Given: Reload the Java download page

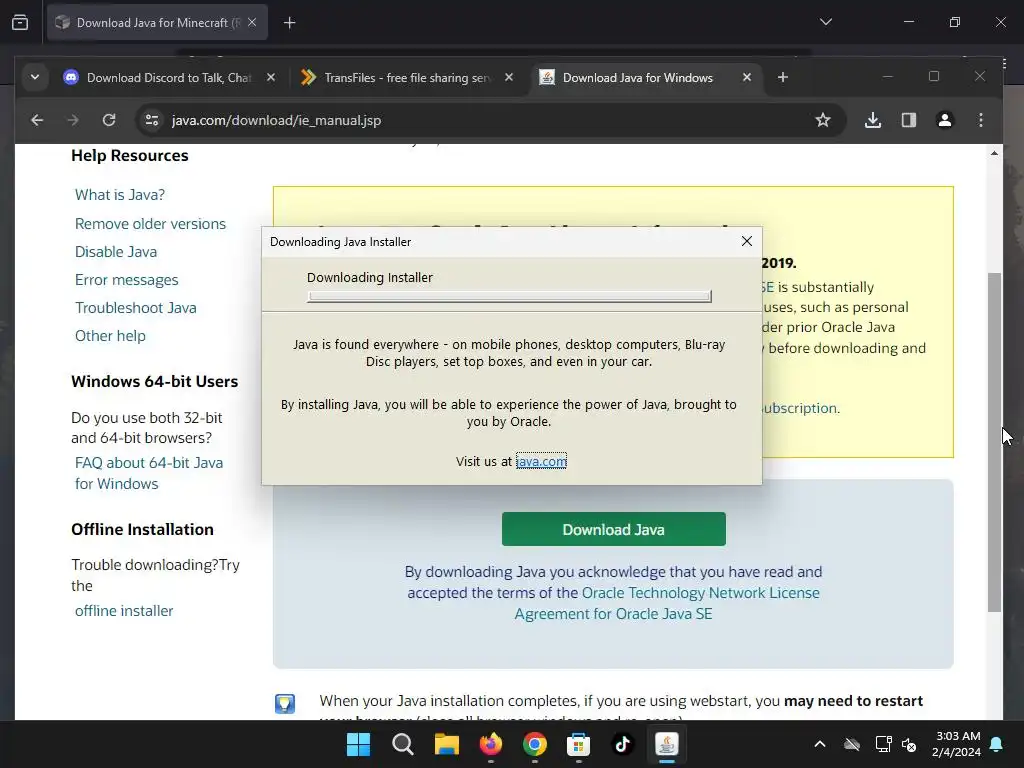Looking at the screenshot, I should click(109, 120).
